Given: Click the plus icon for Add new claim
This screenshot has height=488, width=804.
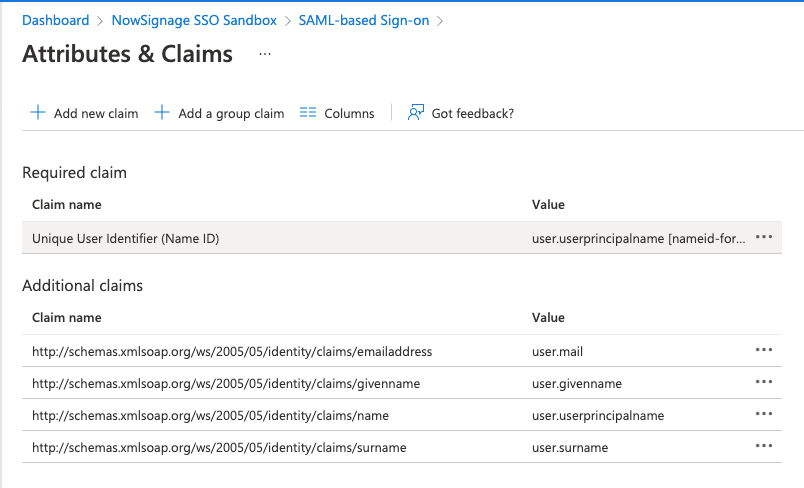Looking at the screenshot, I should [x=38, y=113].
